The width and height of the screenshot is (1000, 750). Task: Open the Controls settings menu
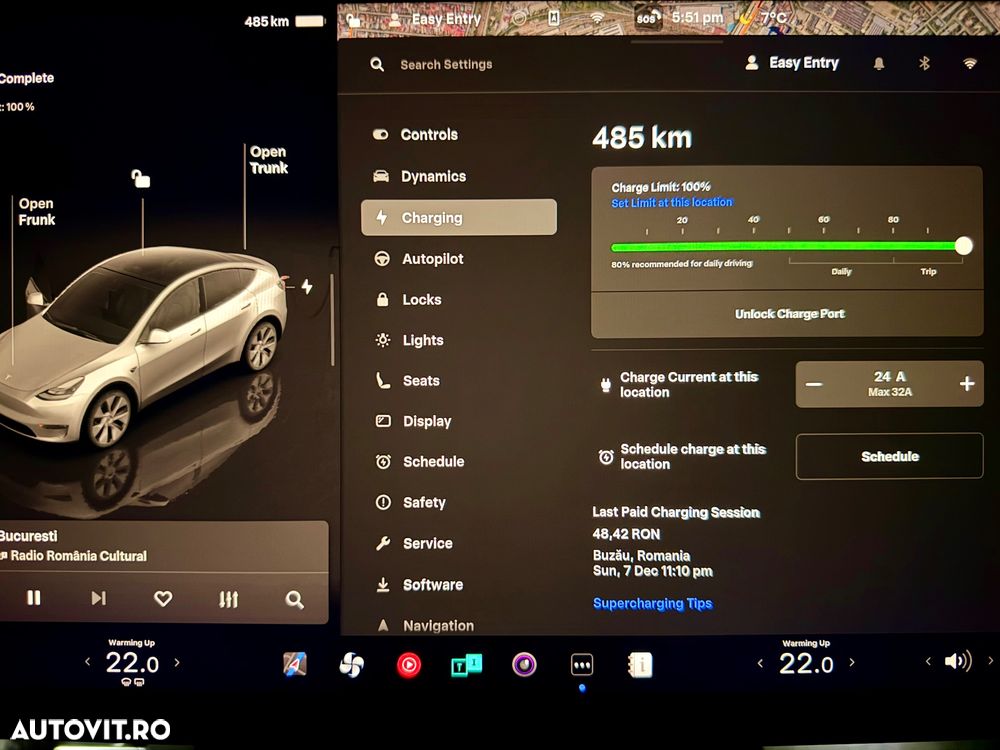click(416, 135)
